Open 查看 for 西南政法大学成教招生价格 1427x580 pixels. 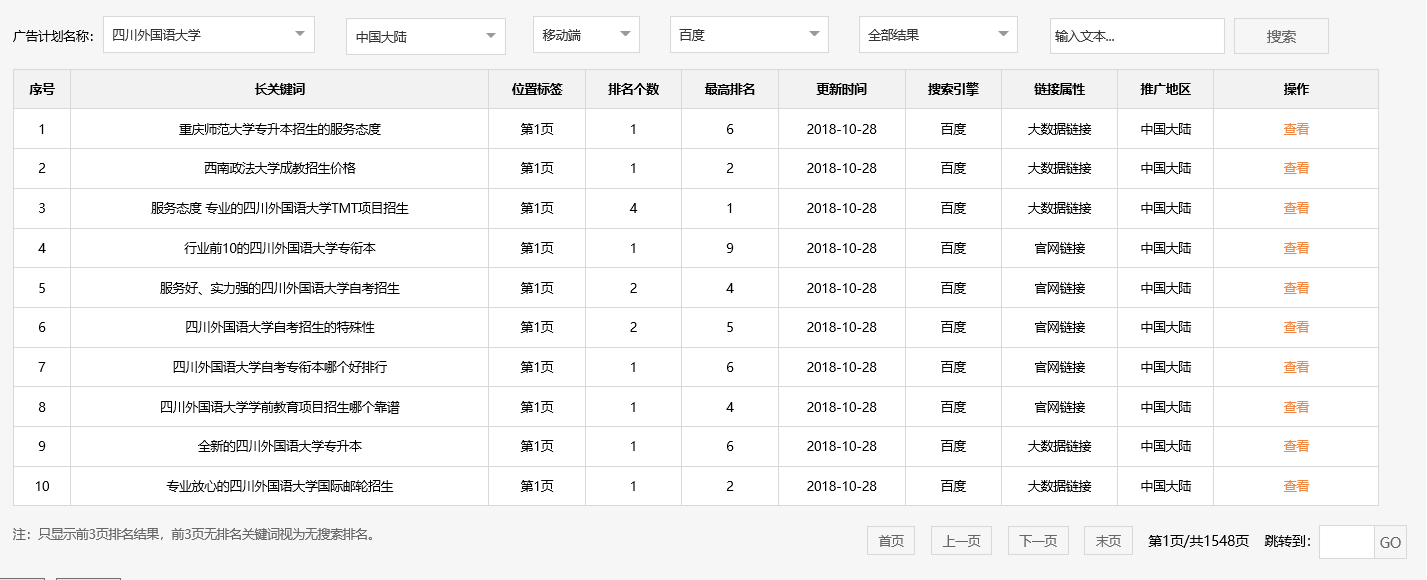point(1294,168)
